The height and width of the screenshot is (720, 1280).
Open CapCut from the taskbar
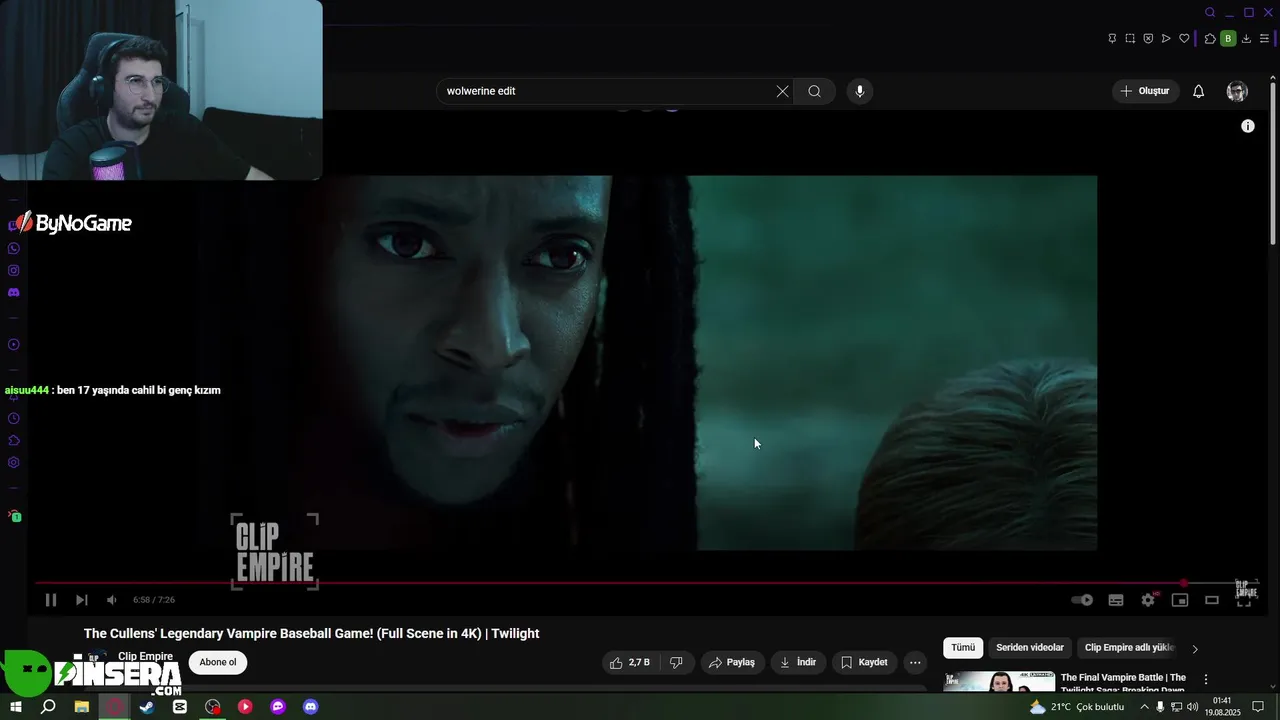click(180, 707)
